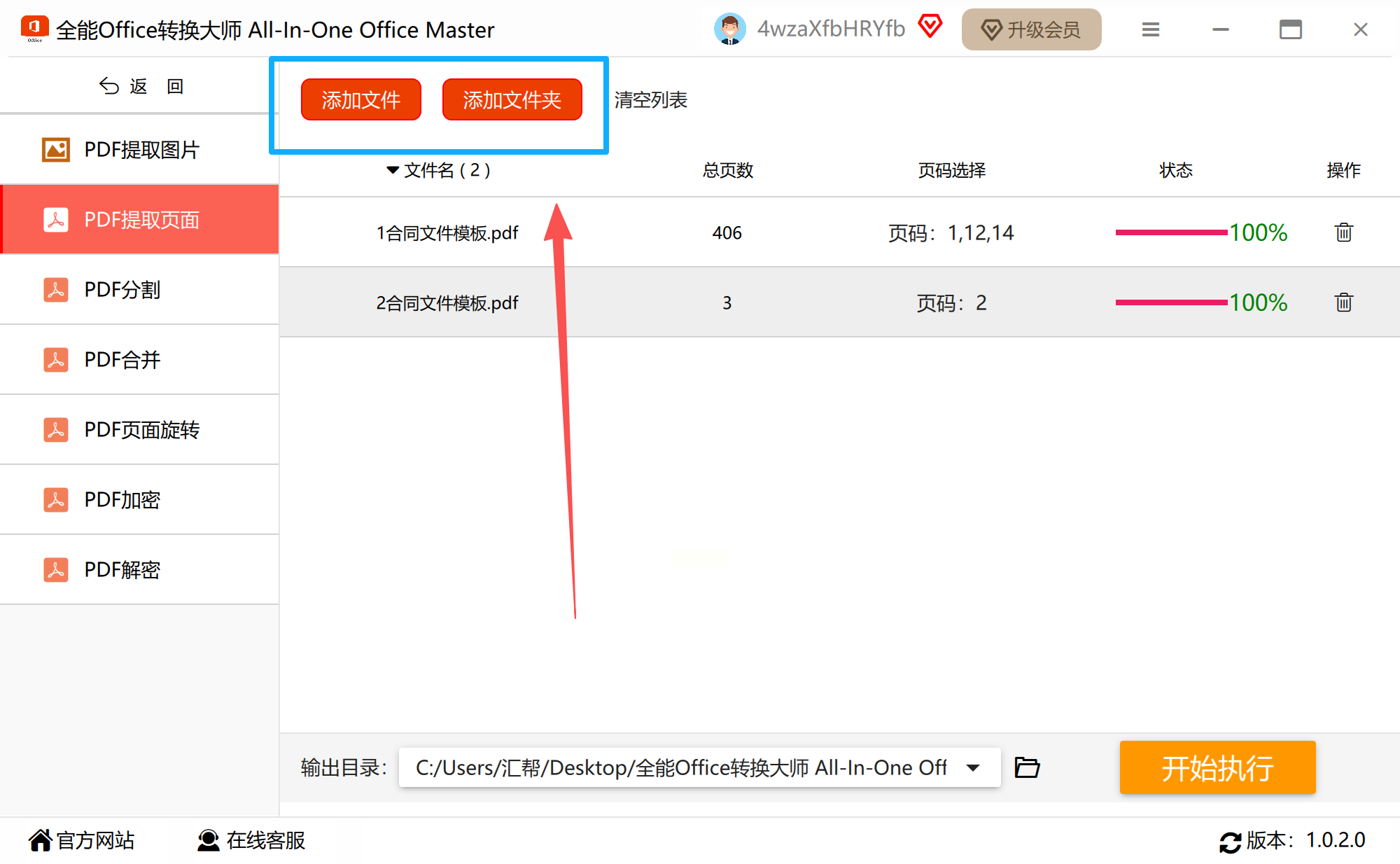Delete 2合同文件模板.pdf with trash icon
This screenshot has height=864, width=1400.
[1343, 302]
